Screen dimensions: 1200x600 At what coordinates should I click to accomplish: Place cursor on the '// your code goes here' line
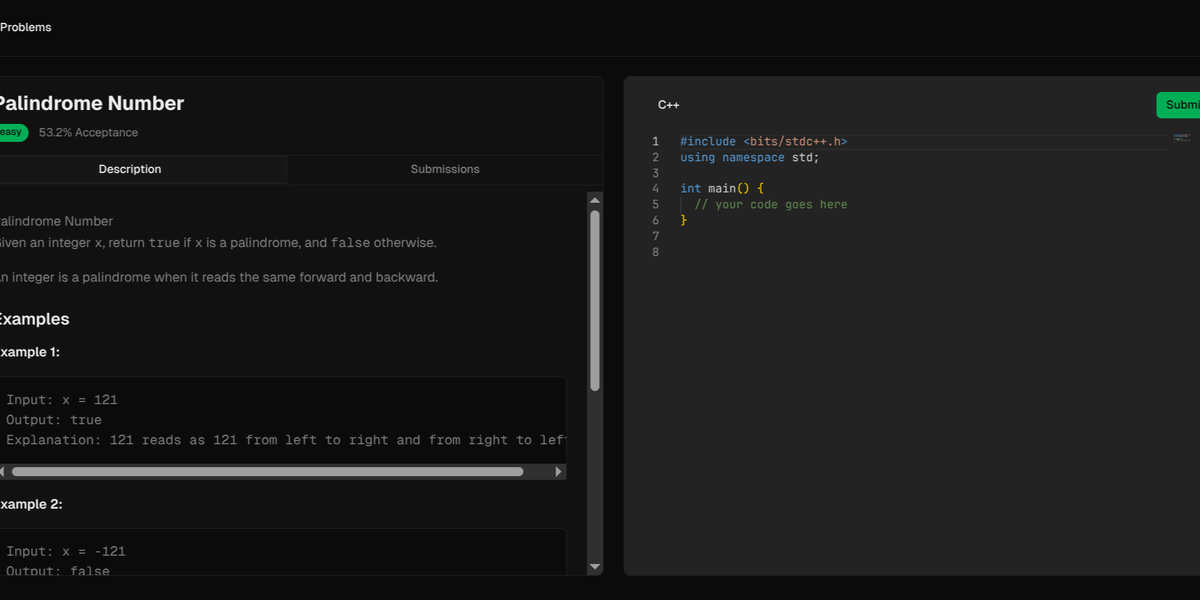(x=770, y=205)
